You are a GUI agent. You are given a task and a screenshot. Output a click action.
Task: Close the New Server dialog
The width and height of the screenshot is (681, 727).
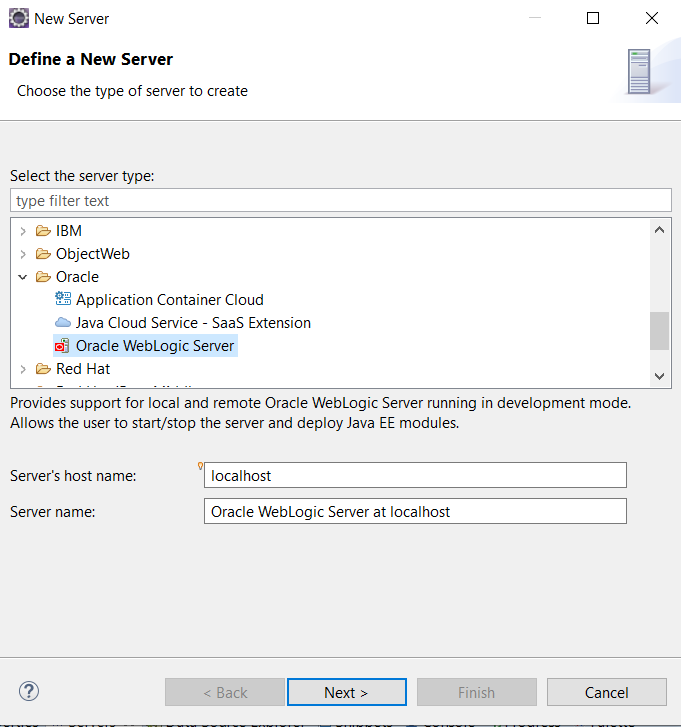click(x=652, y=19)
